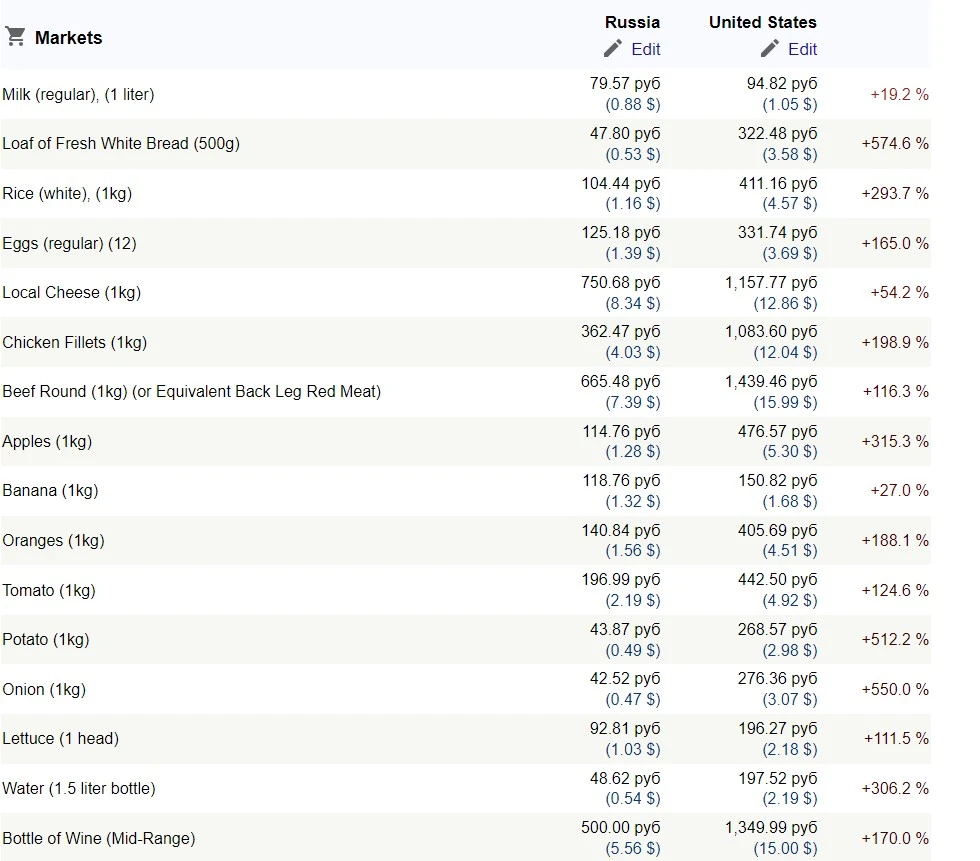Select the Apples (1kg) label

tap(47, 441)
